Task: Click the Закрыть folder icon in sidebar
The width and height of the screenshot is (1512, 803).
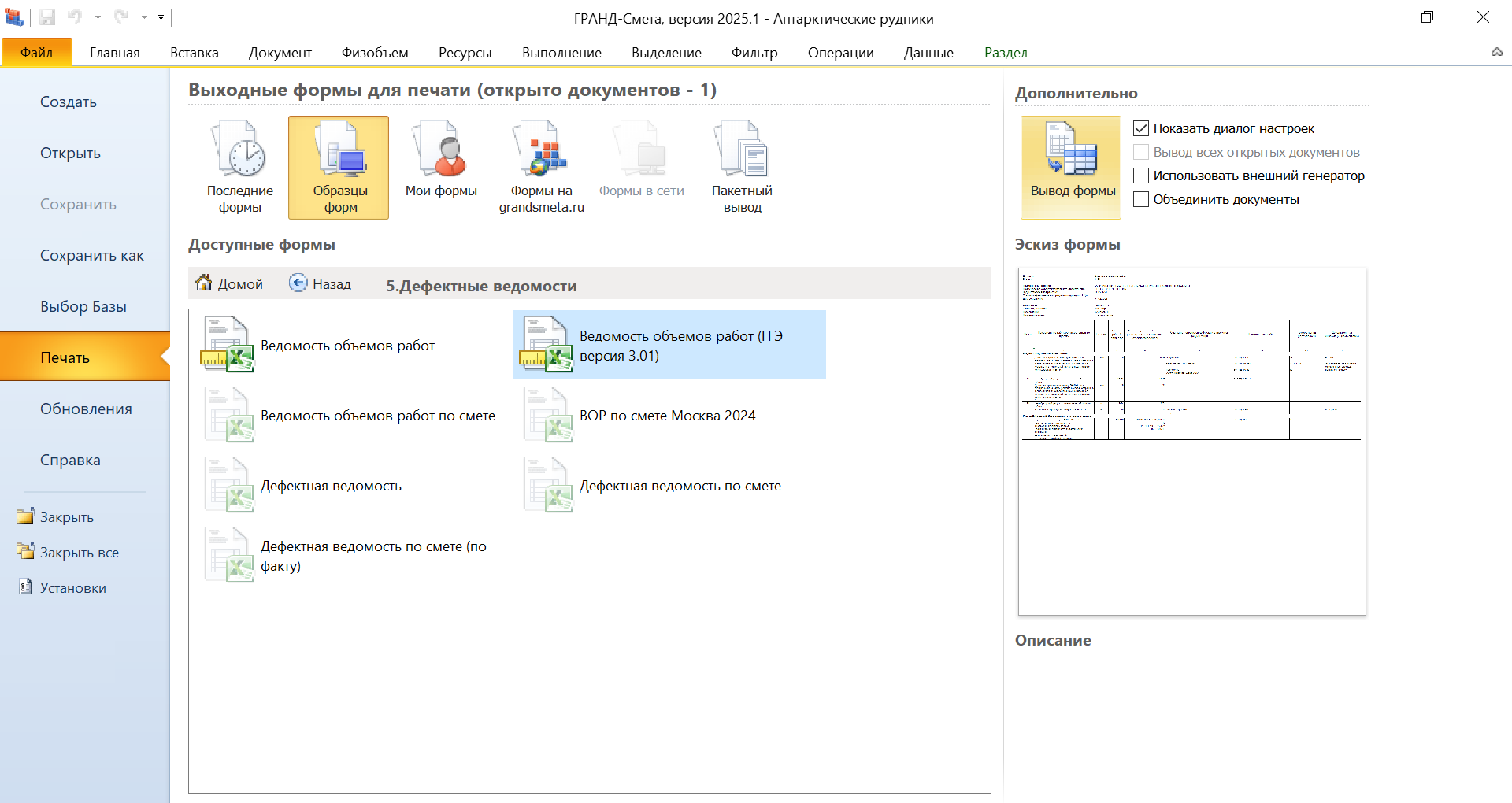Action: (26, 516)
